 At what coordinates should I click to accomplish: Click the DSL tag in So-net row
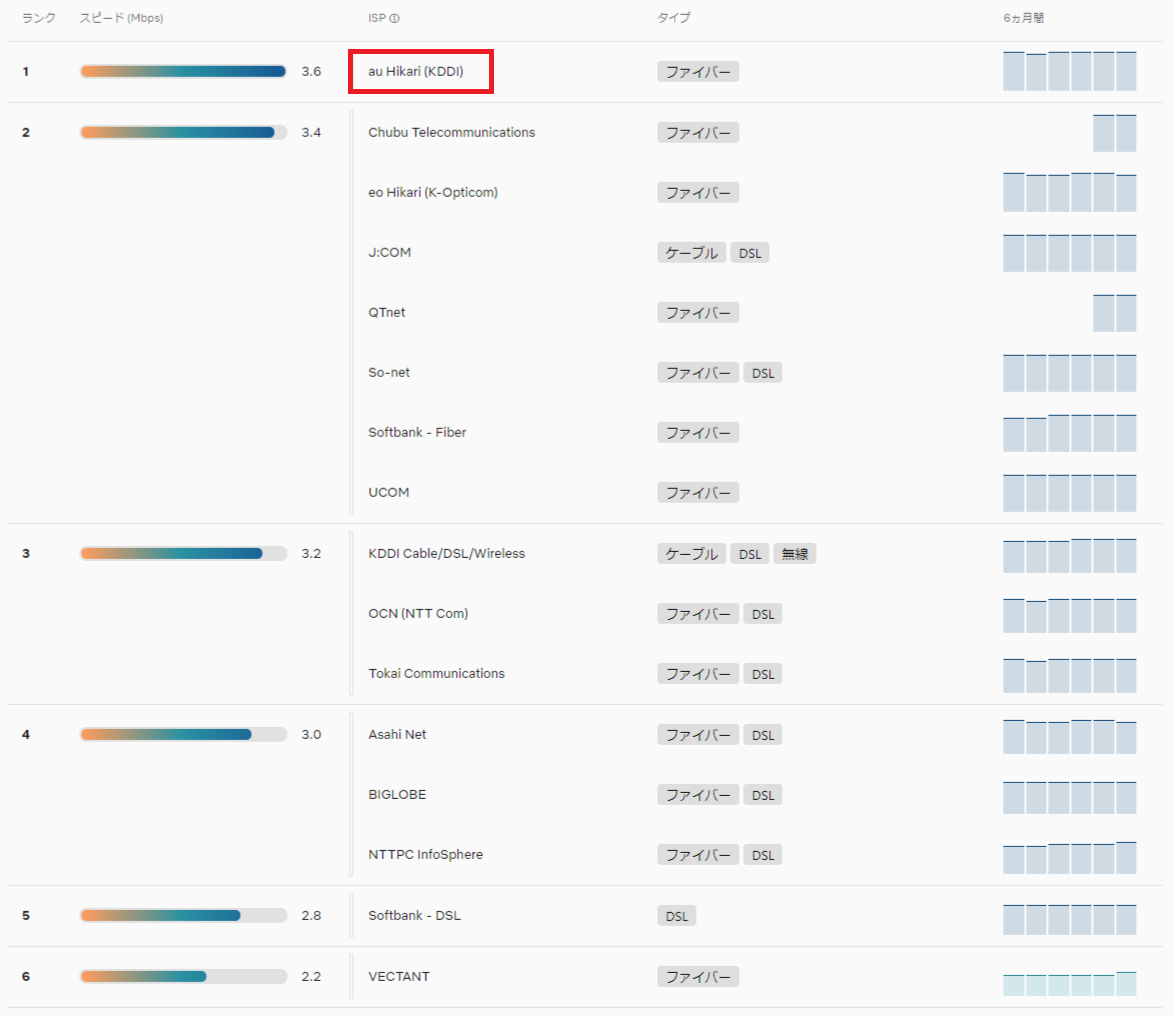click(x=762, y=373)
